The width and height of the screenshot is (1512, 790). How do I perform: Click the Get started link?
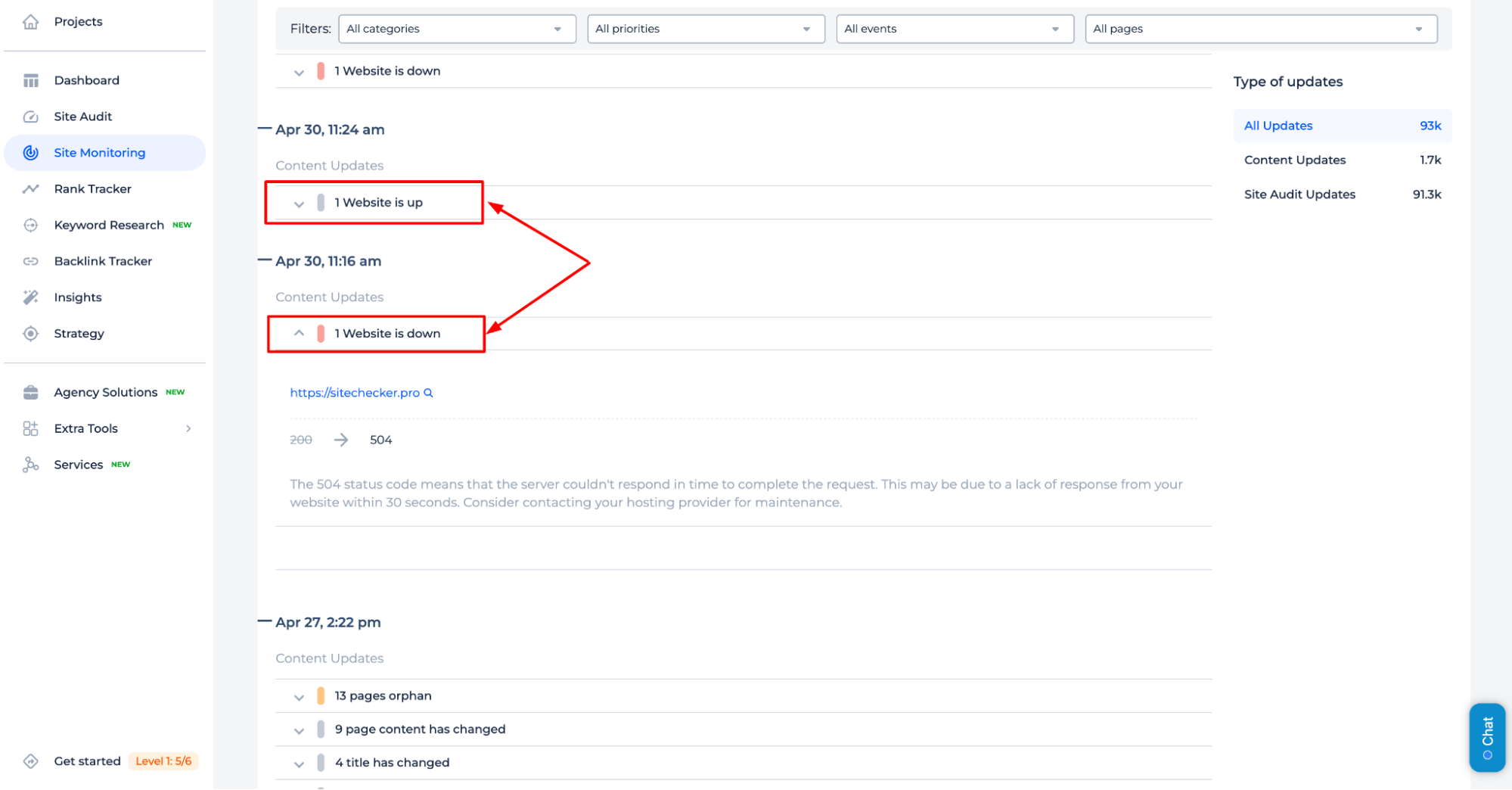[x=87, y=761]
